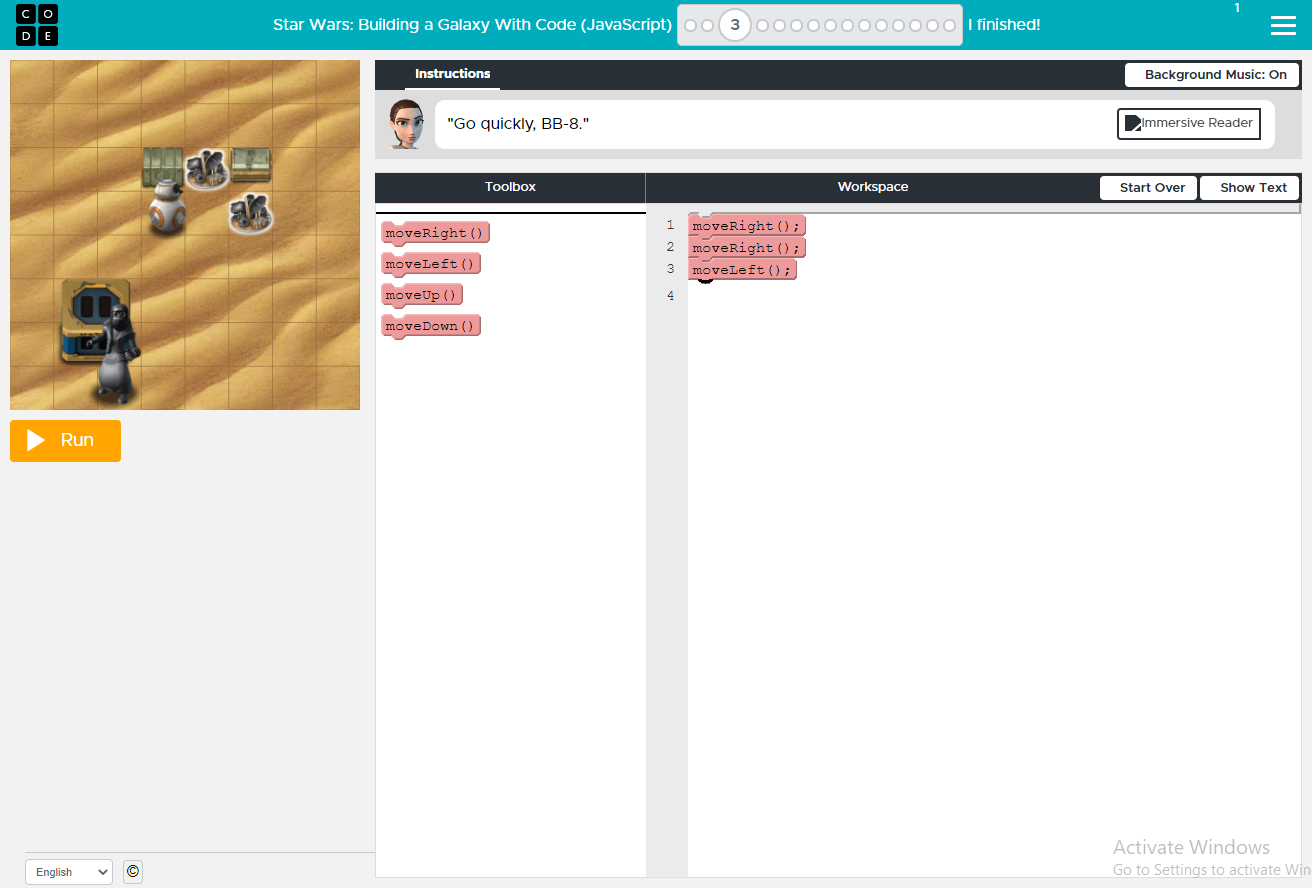Image resolution: width=1312 pixels, height=888 pixels.
Task: Click the BB-8 droid on the game board
Action: pos(168,210)
